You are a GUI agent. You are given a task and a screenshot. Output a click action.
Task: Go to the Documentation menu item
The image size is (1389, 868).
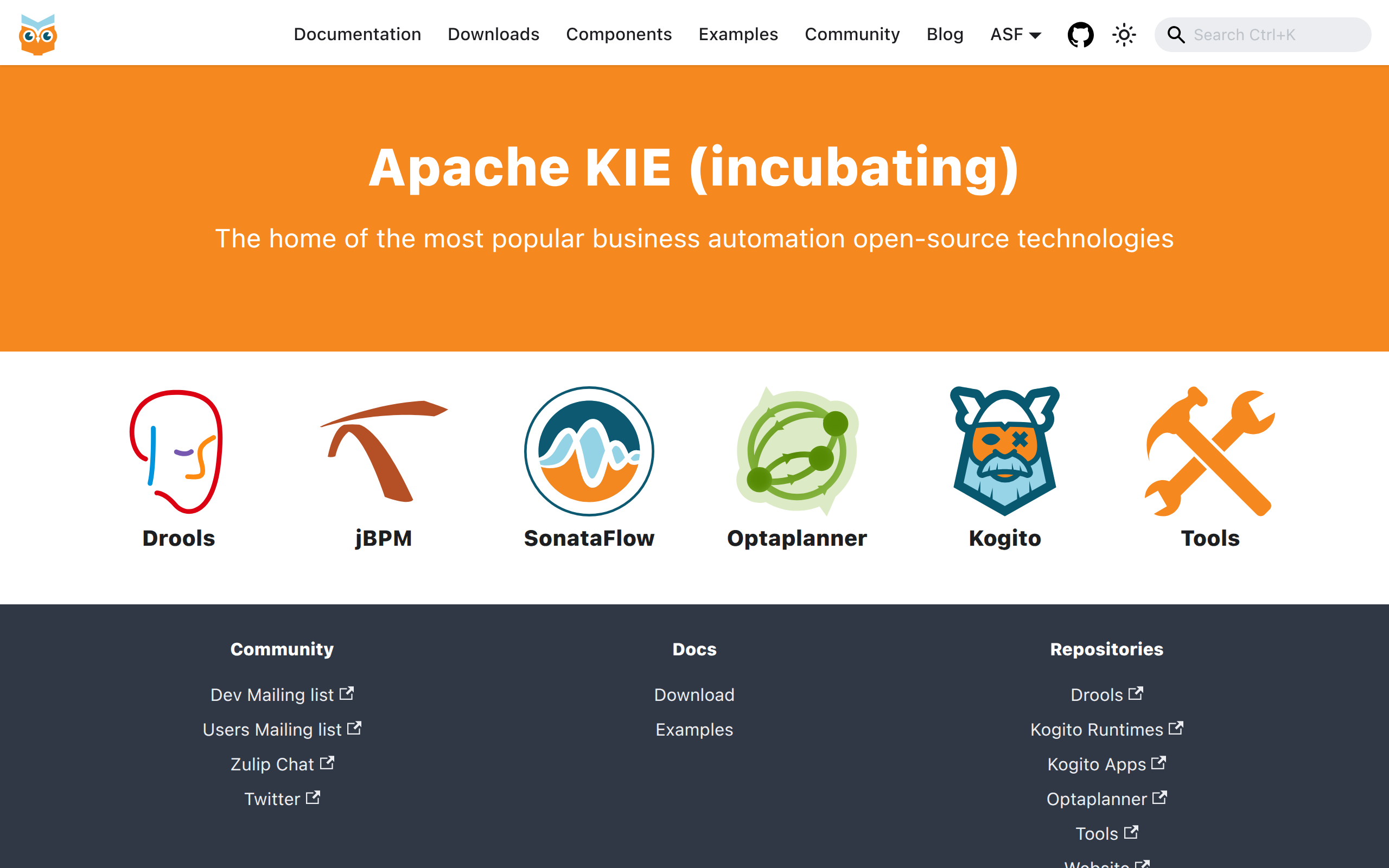pyautogui.click(x=357, y=34)
